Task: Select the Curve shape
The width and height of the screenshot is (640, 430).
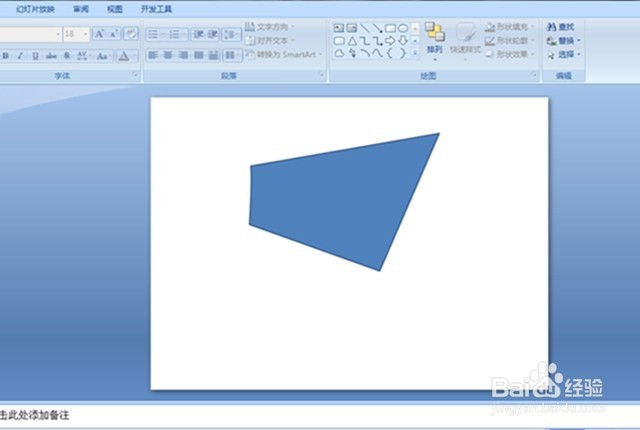Action: pyautogui.click(x=378, y=53)
